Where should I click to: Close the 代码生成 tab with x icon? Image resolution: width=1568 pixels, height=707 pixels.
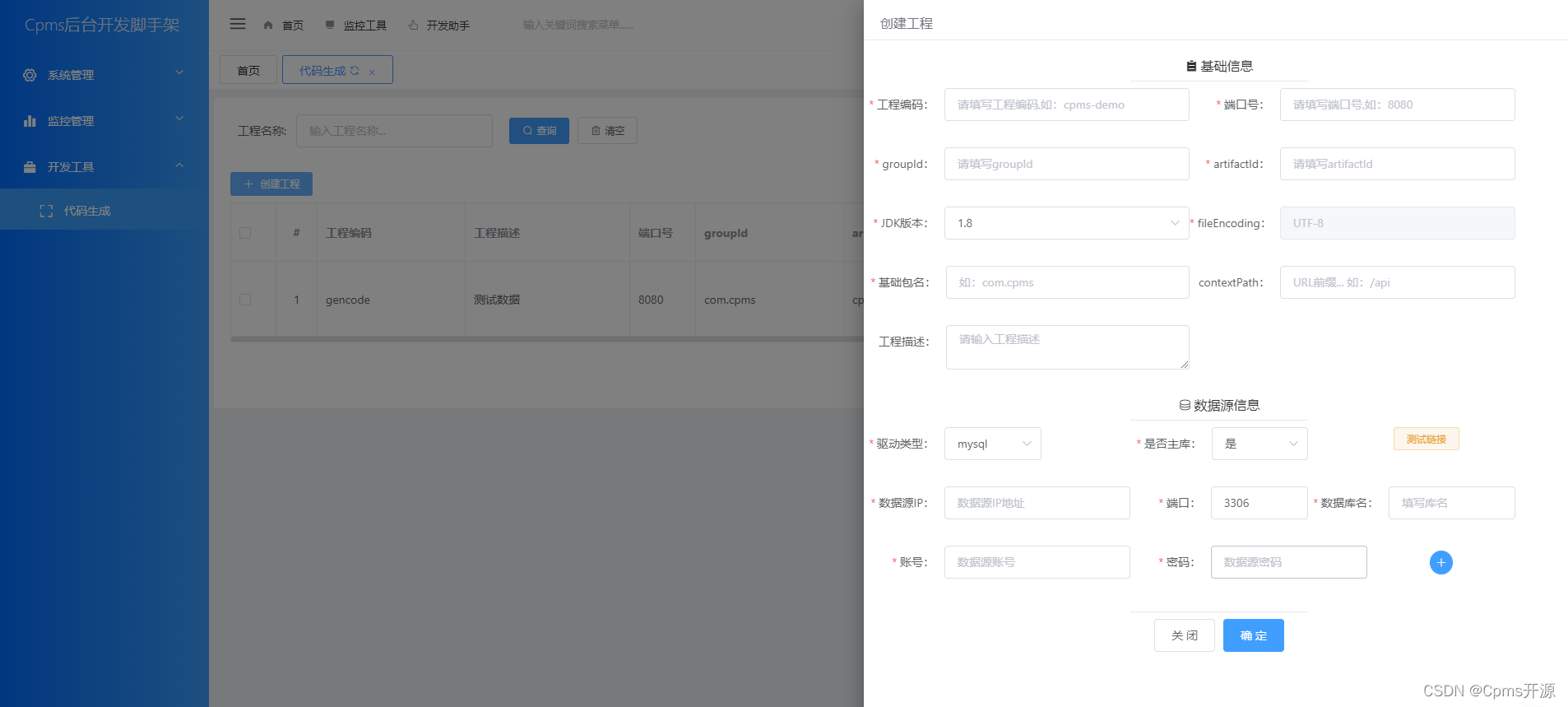click(372, 72)
